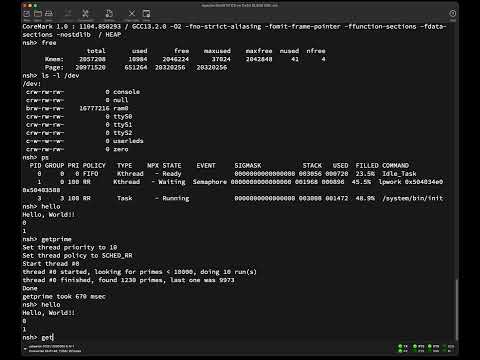Click the 'Kmem:' memory row label

coord(54,59)
